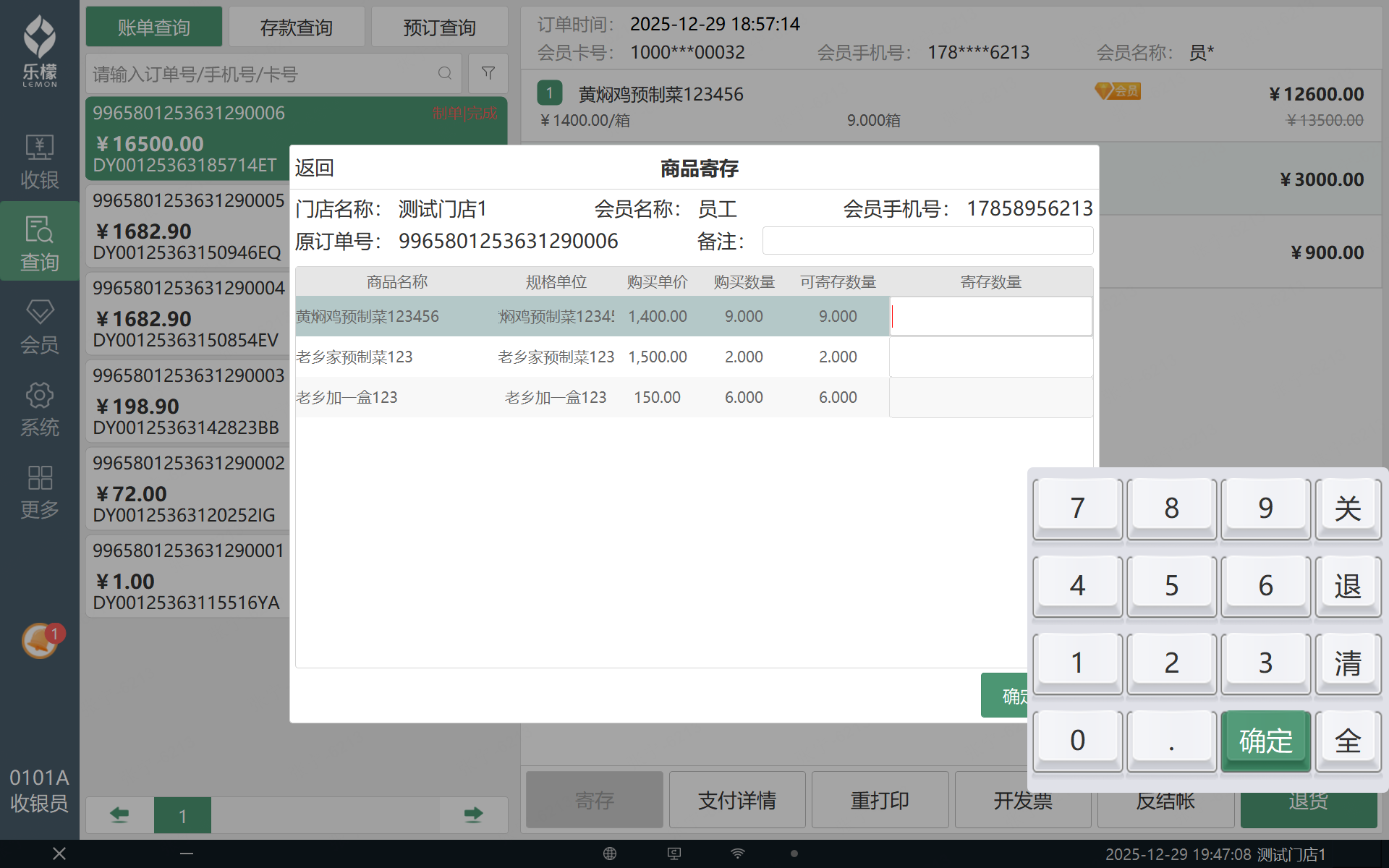Select order 996580125363129000​3 in list
Viewport: 1389px width, 868px height.
tap(188, 400)
